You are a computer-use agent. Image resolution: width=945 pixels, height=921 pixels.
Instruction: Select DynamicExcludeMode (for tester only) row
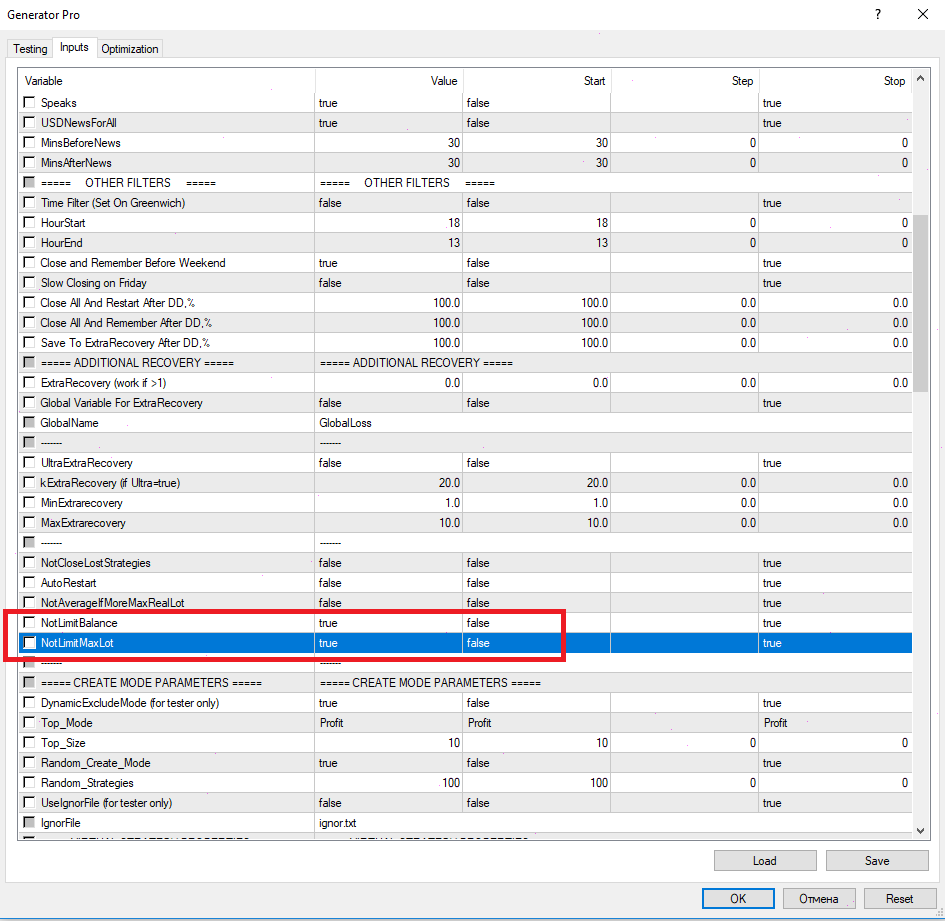[x=465, y=703]
